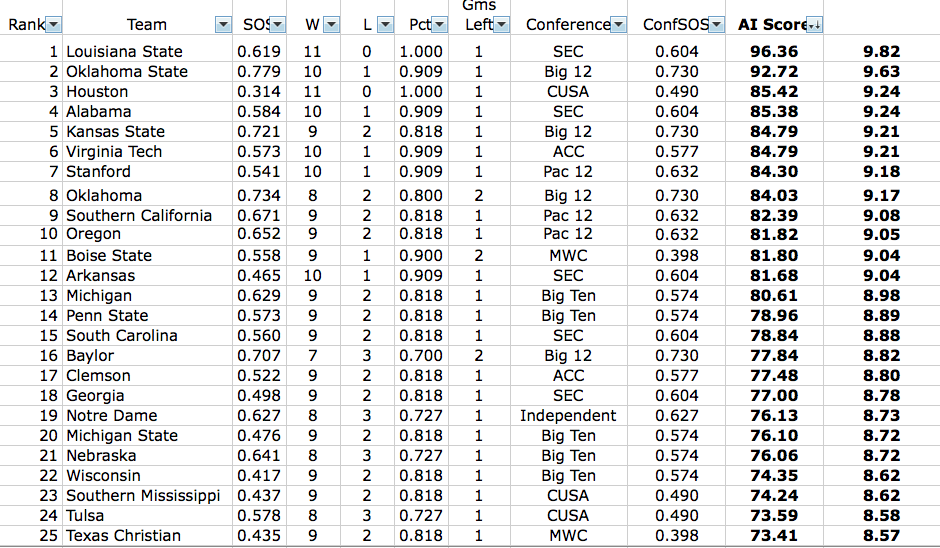The height and width of the screenshot is (548, 940).
Task: Click the AI Score value 73.41
Action: click(774, 535)
